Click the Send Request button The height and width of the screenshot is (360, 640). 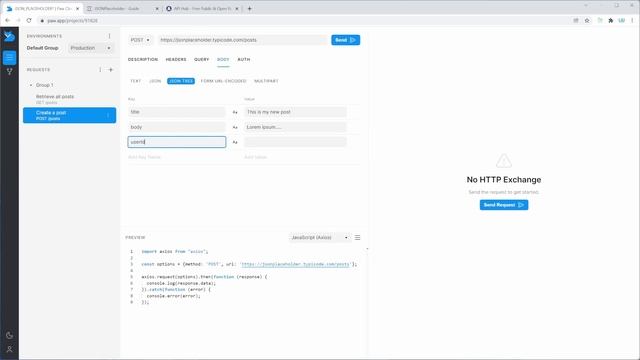504,205
